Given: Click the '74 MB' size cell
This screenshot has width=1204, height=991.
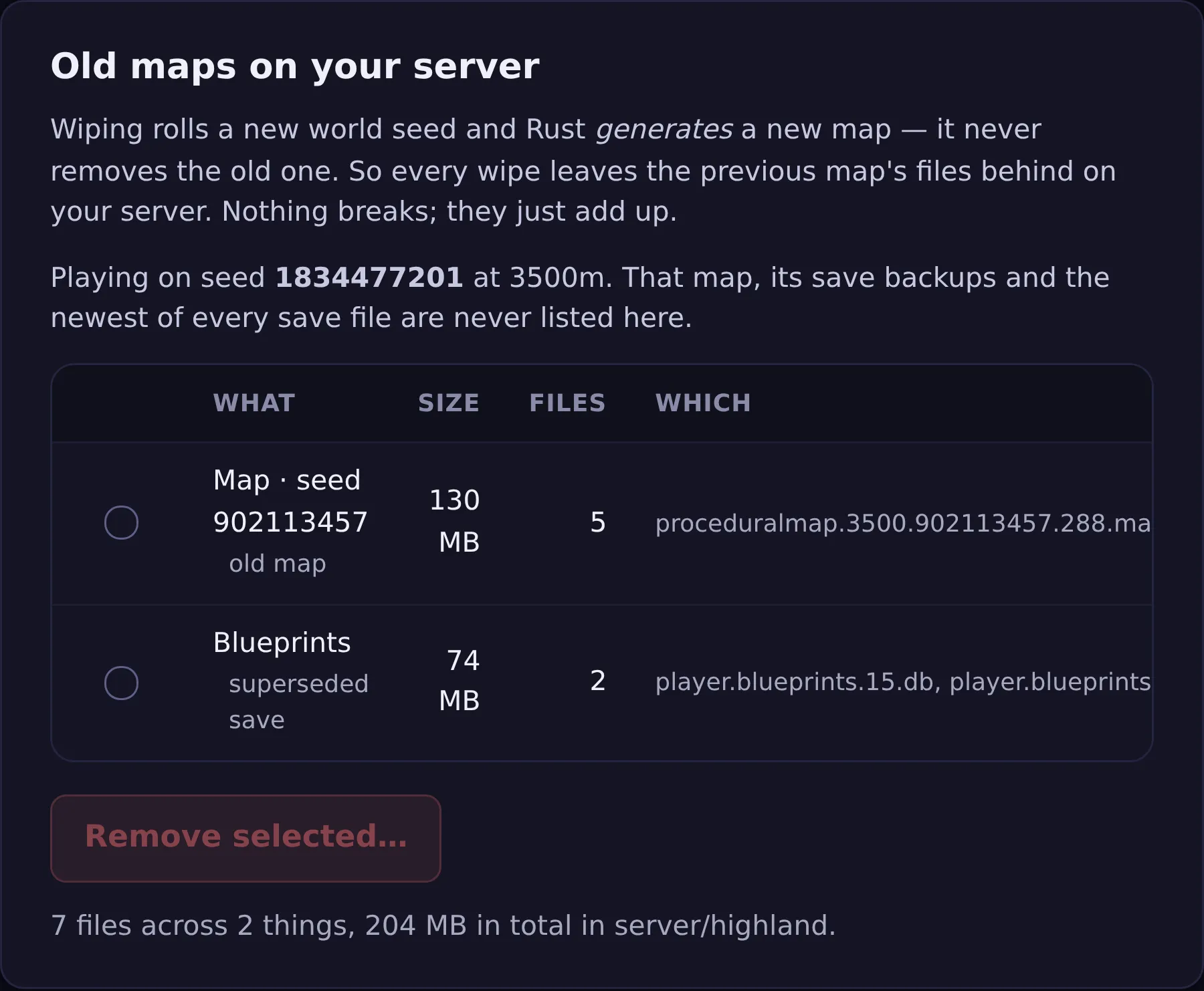Looking at the screenshot, I should tap(459, 681).
